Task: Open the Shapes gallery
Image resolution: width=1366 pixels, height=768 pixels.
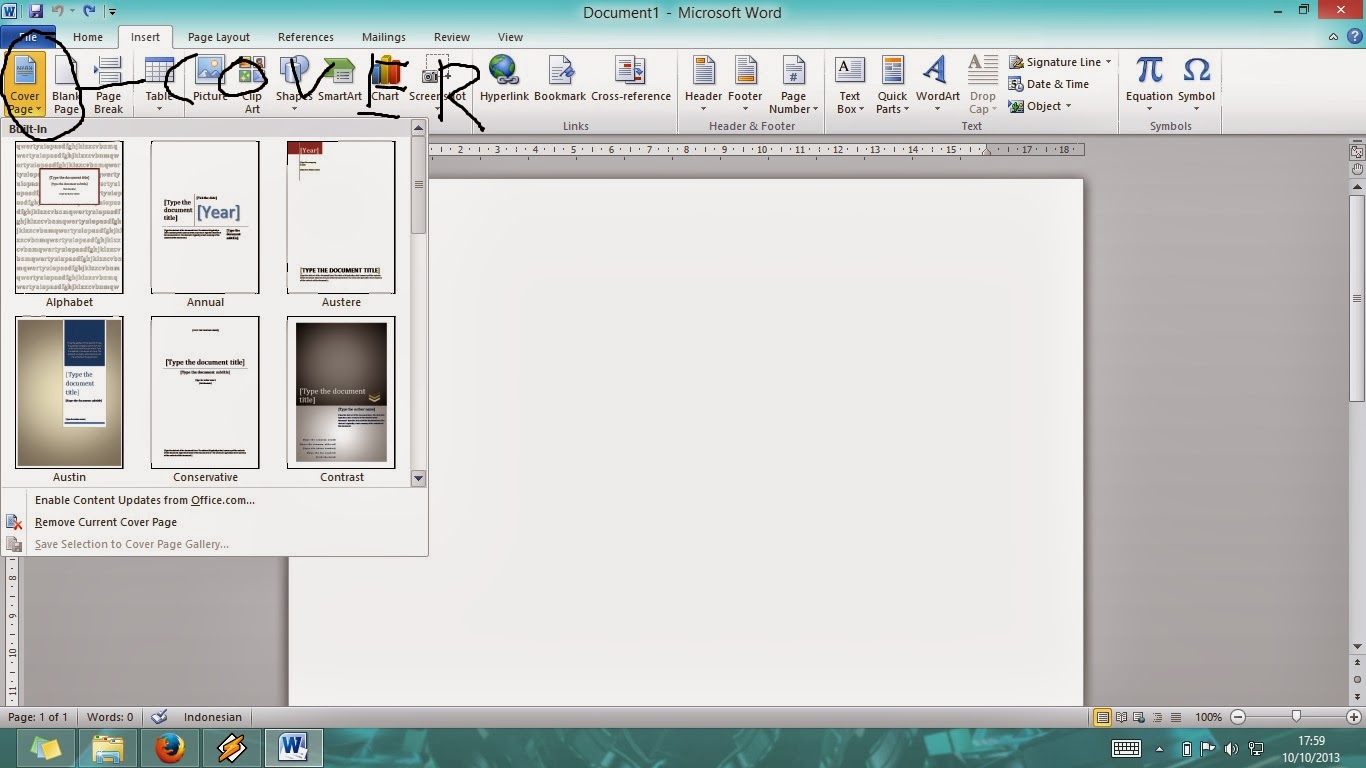Action: tap(294, 85)
